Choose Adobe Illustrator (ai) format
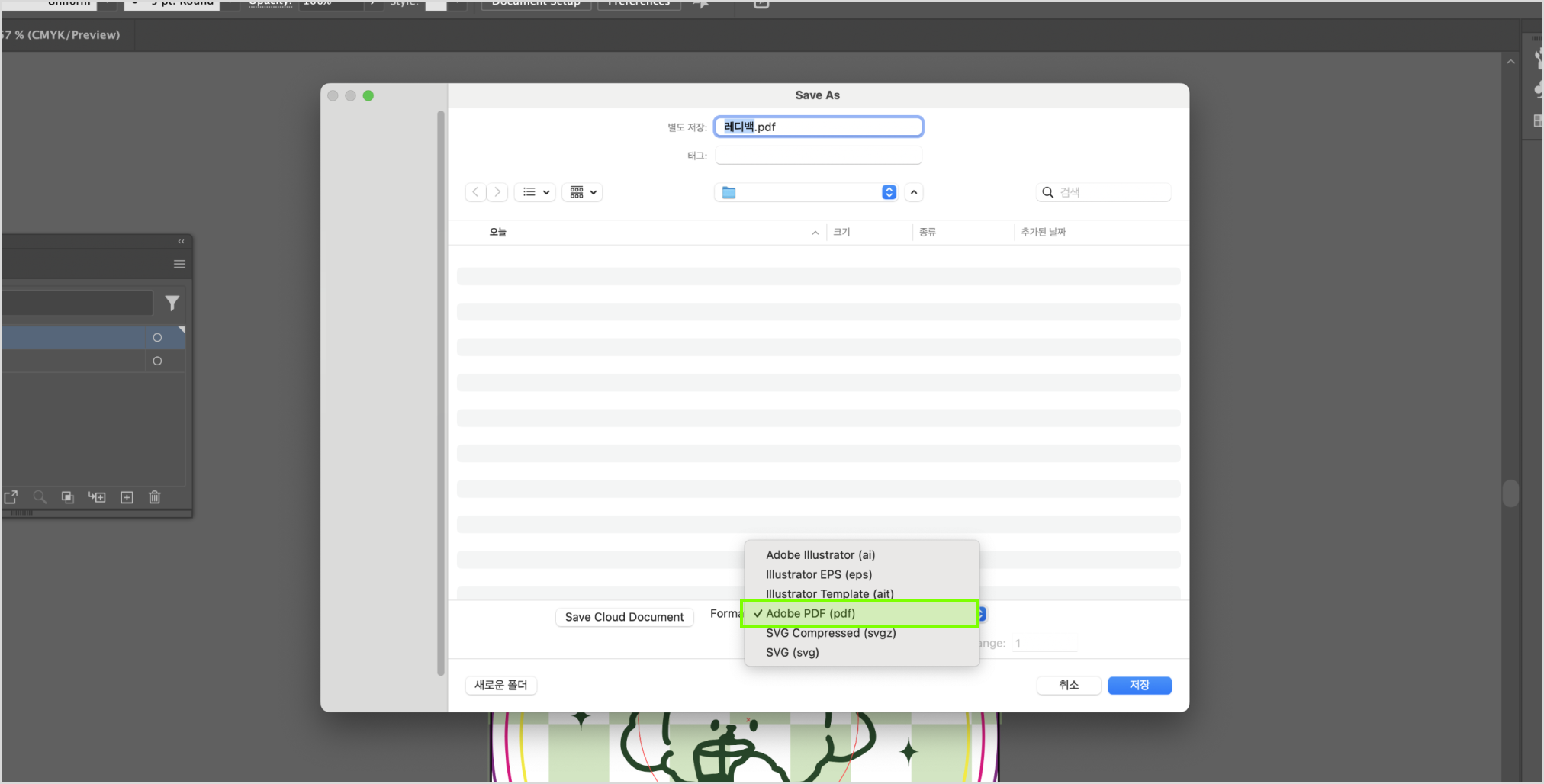Image resolution: width=1544 pixels, height=784 pixels. 820,555
